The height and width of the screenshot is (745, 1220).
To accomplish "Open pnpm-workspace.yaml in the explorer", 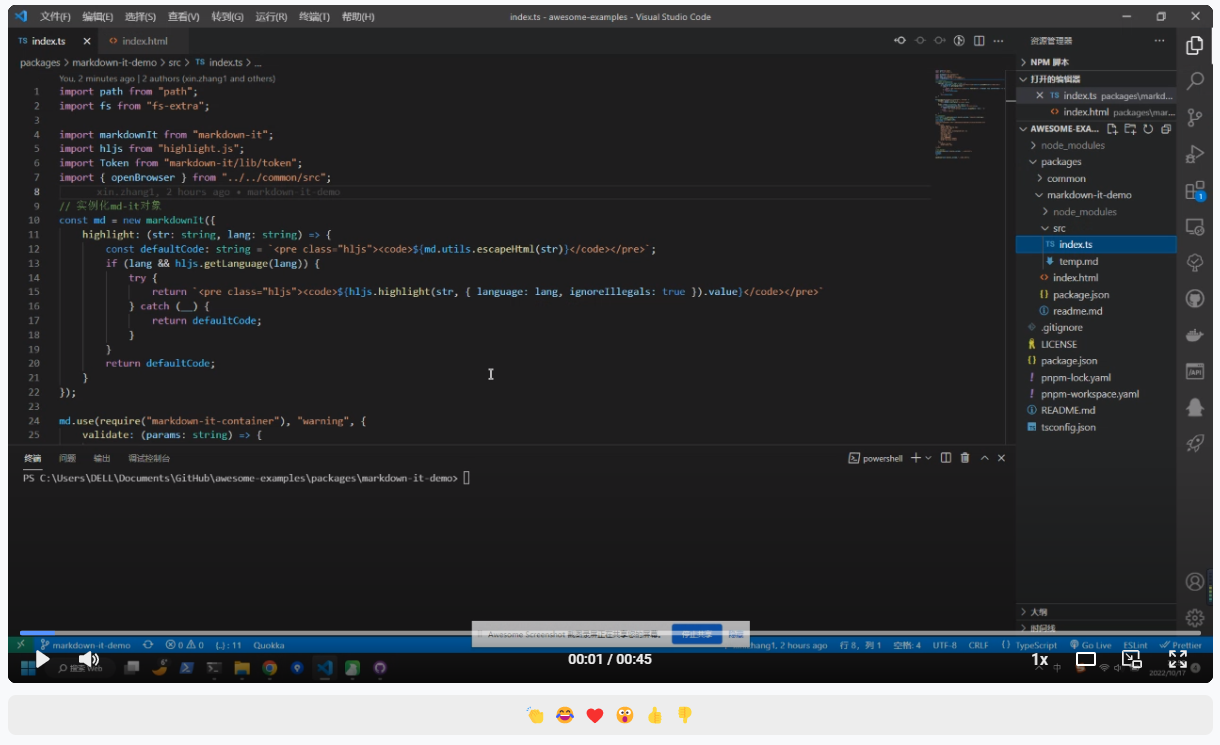I will pos(1097,394).
